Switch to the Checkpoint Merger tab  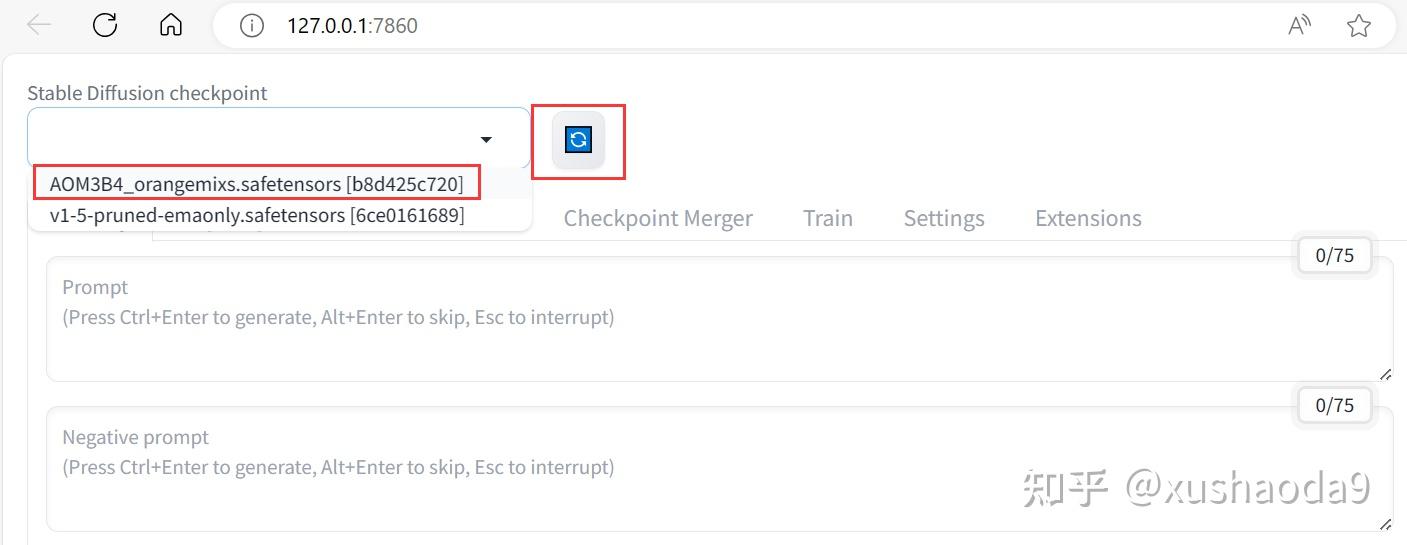click(x=658, y=218)
